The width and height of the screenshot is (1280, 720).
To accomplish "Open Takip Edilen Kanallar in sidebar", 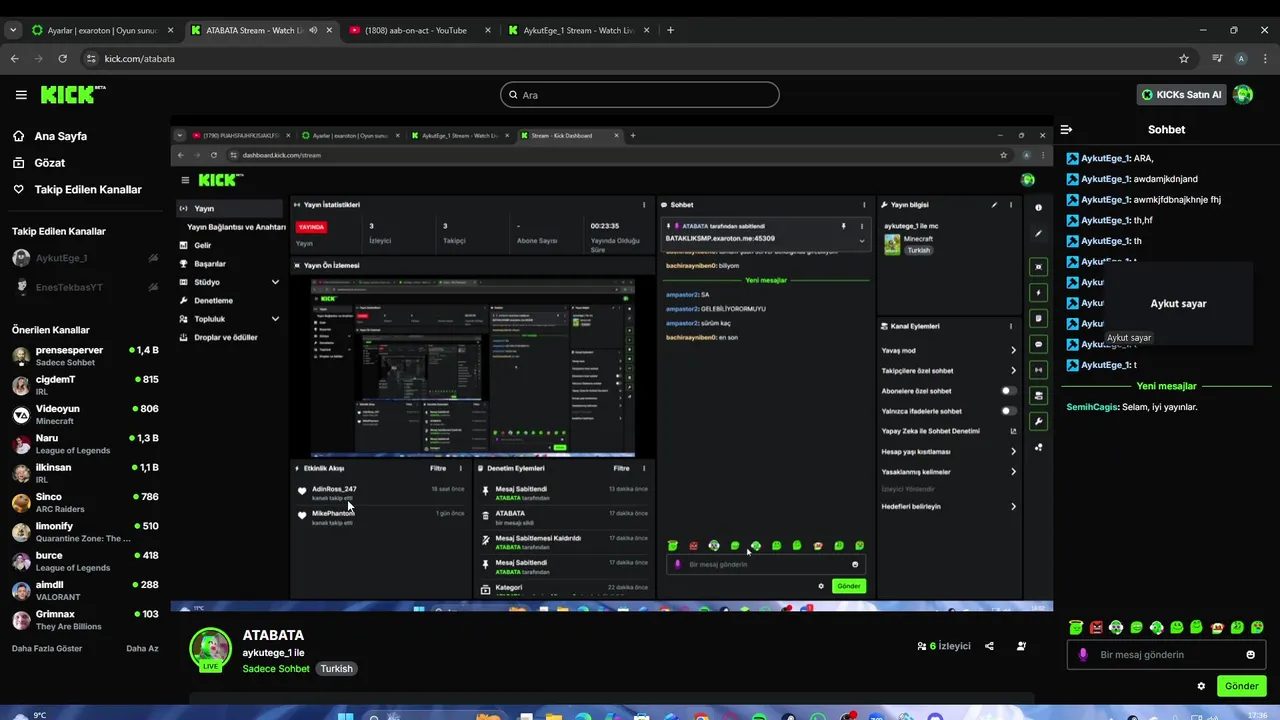I will tap(88, 189).
